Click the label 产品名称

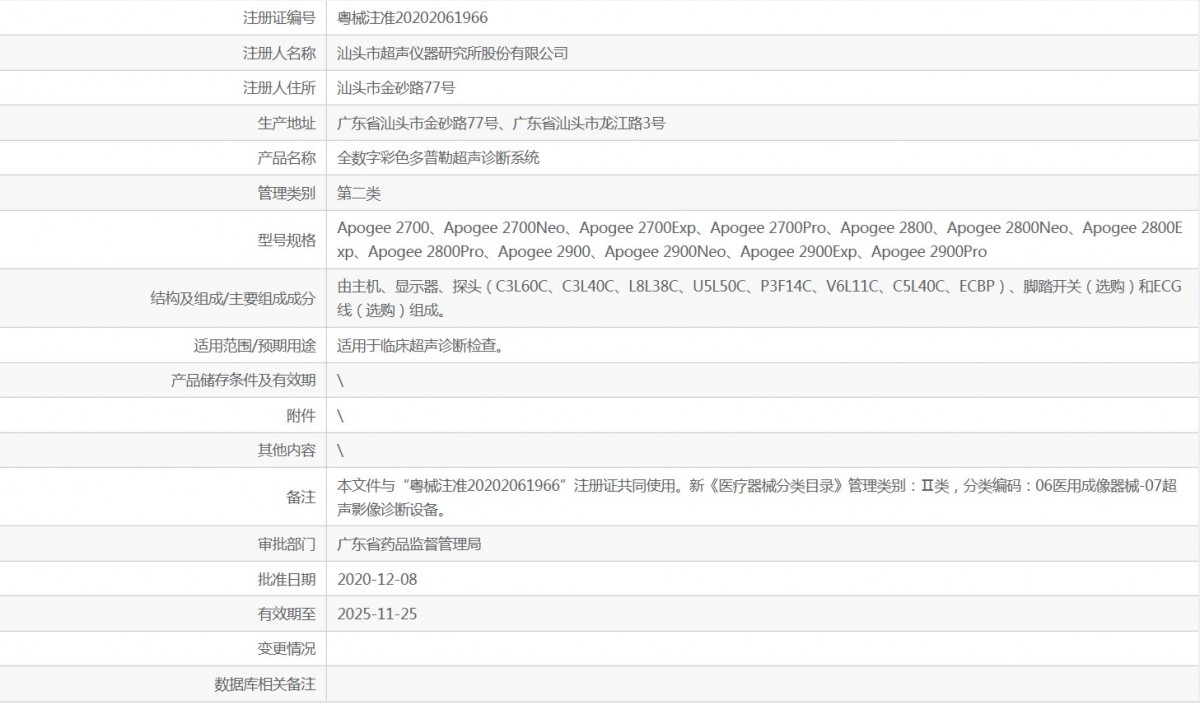coord(287,158)
